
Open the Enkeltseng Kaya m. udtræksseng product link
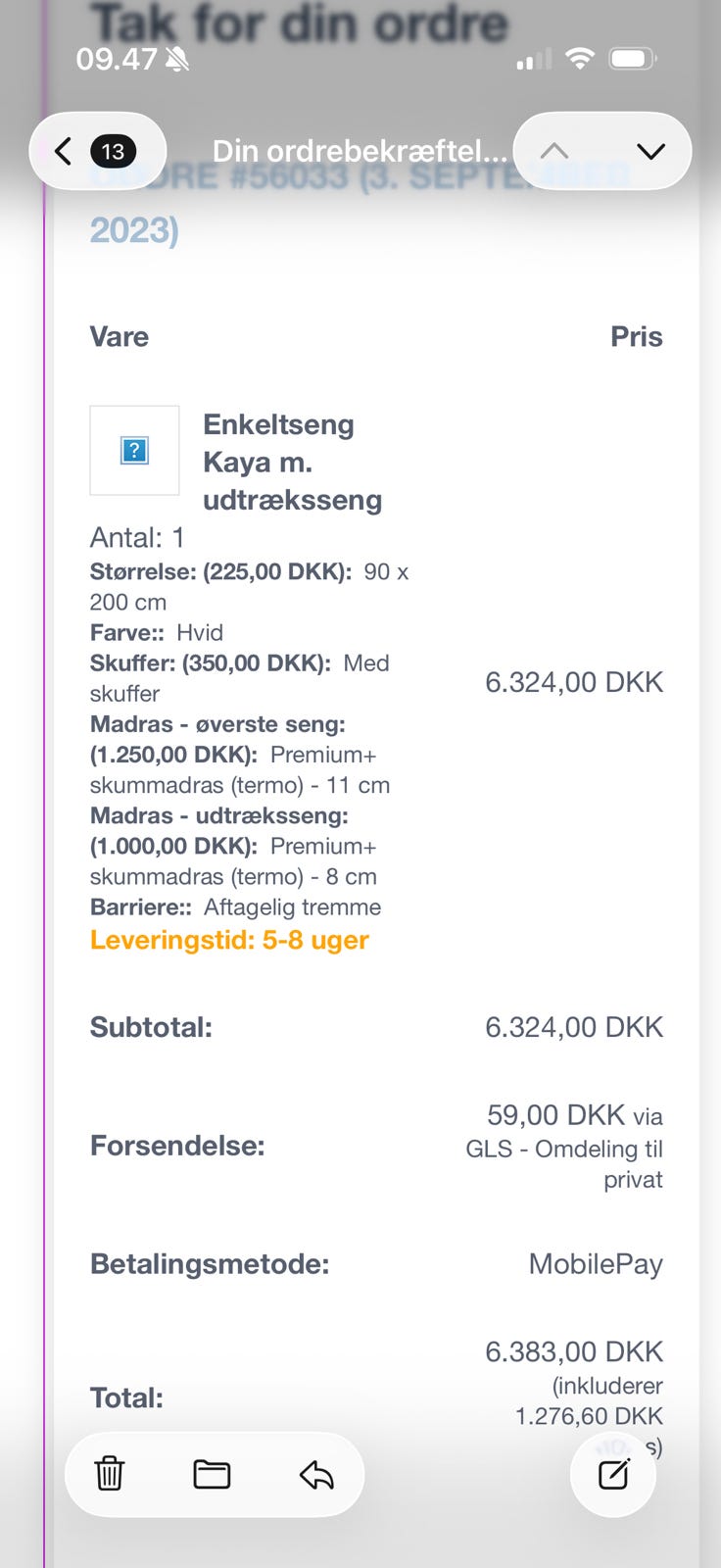click(x=292, y=462)
